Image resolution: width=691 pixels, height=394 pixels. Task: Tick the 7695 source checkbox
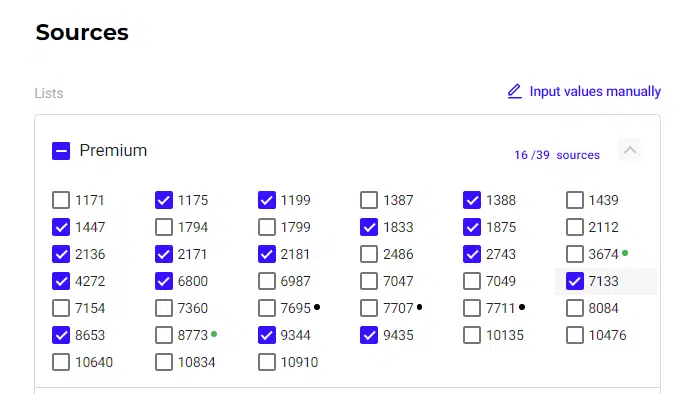tap(267, 308)
